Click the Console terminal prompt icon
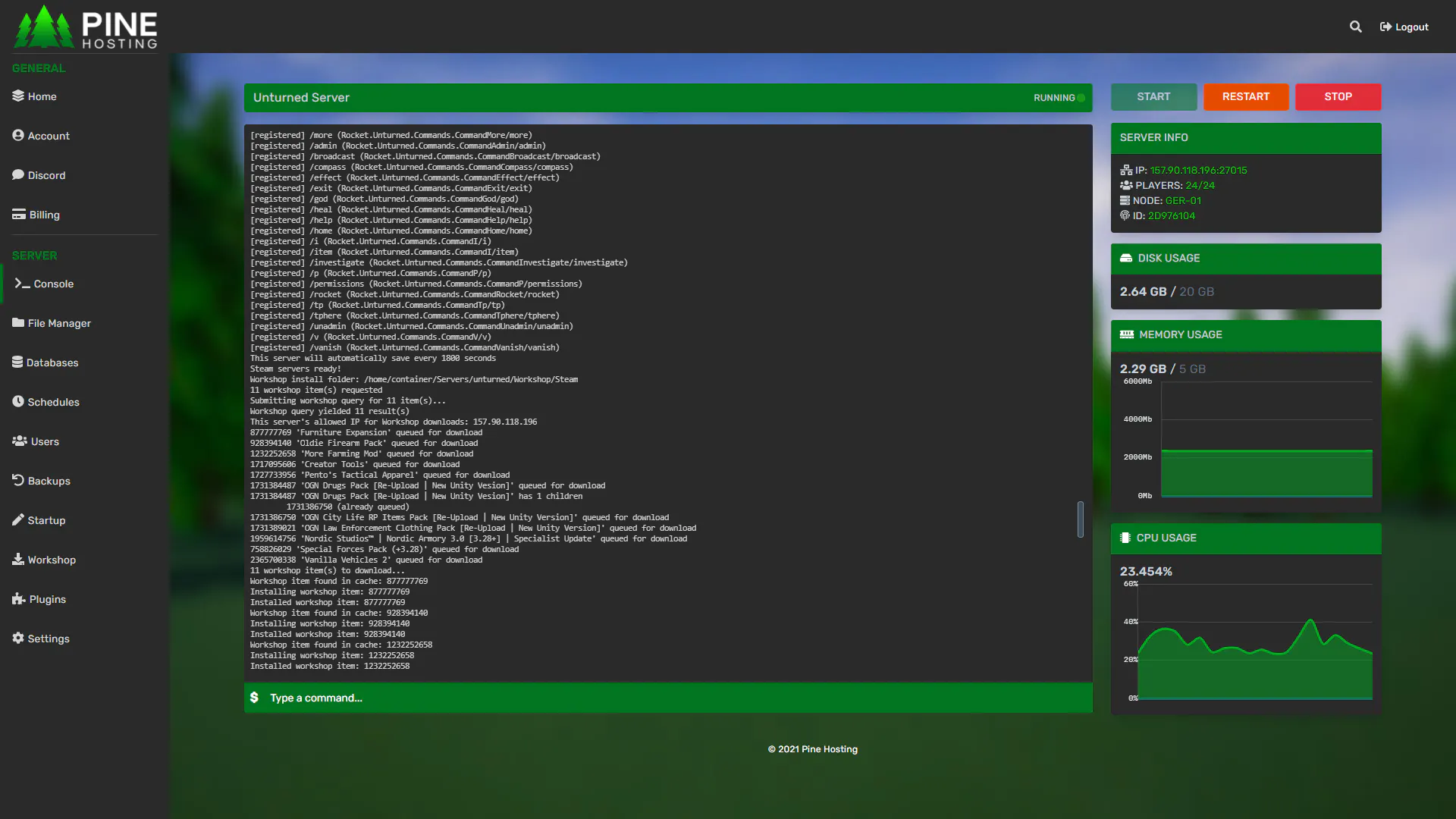The height and width of the screenshot is (819, 1456). pyautogui.click(x=22, y=283)
